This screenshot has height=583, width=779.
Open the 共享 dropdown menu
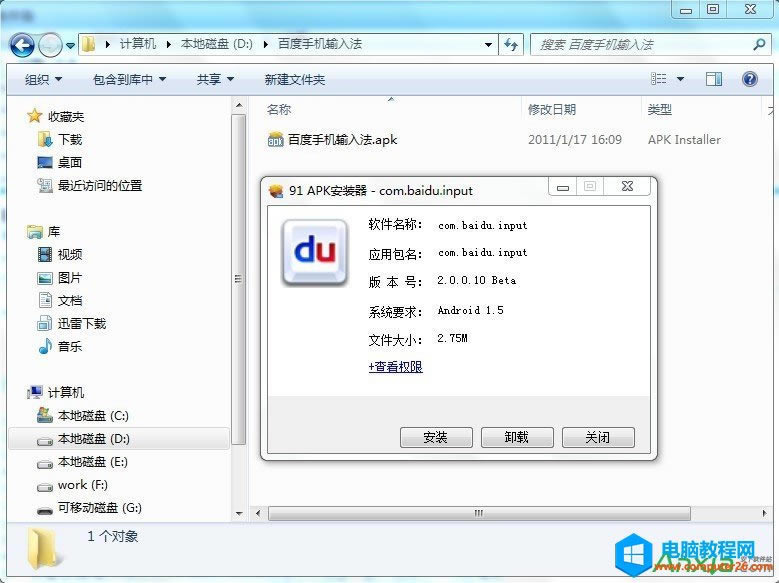215,79
